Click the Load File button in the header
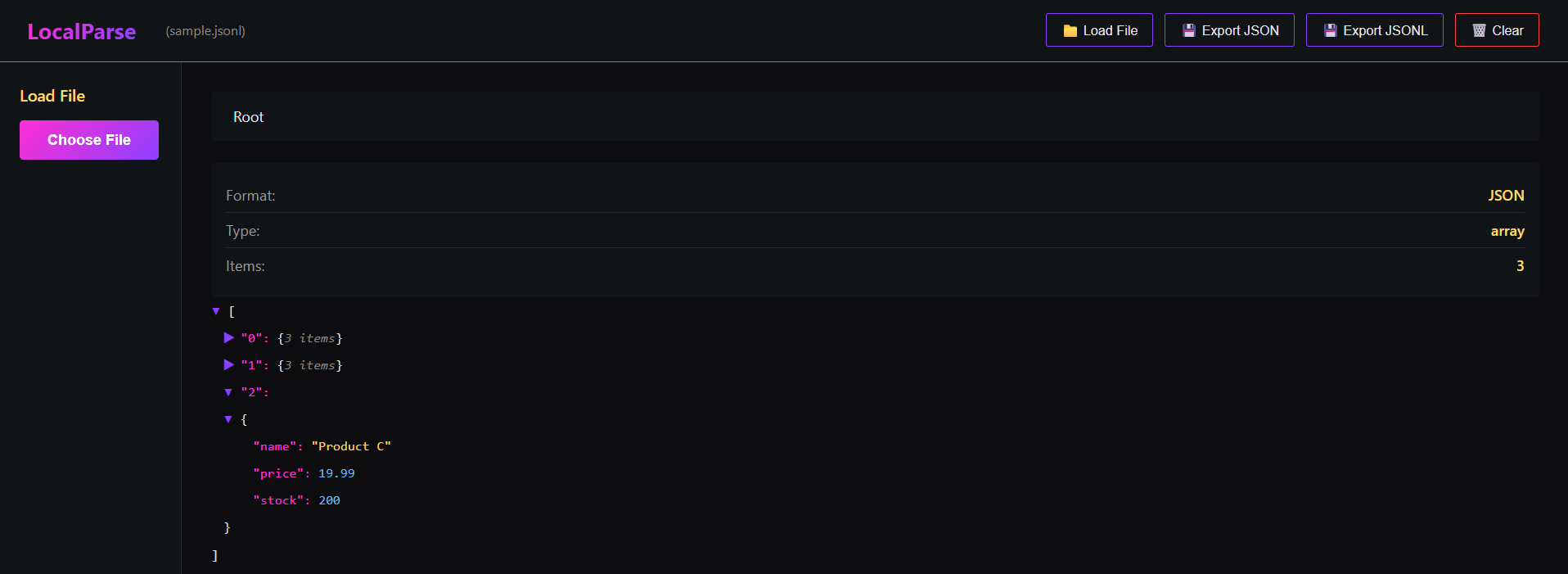The height and width of the screenshot is (574, 1568). pyautogui.click(x=1099, y=29)
